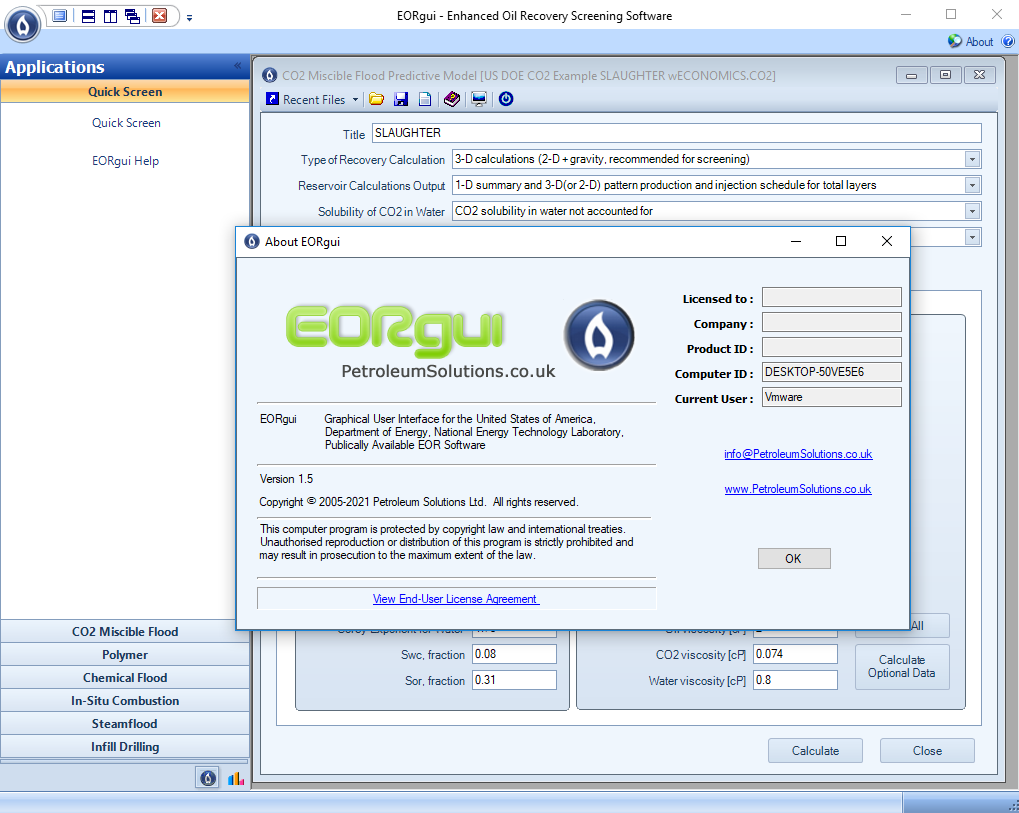Select the EORgui flame icon at sidebar bottom
Image resolution: width=1019 pixels, height=813 pixels.
pyautogui.click(x=207, y=777)
